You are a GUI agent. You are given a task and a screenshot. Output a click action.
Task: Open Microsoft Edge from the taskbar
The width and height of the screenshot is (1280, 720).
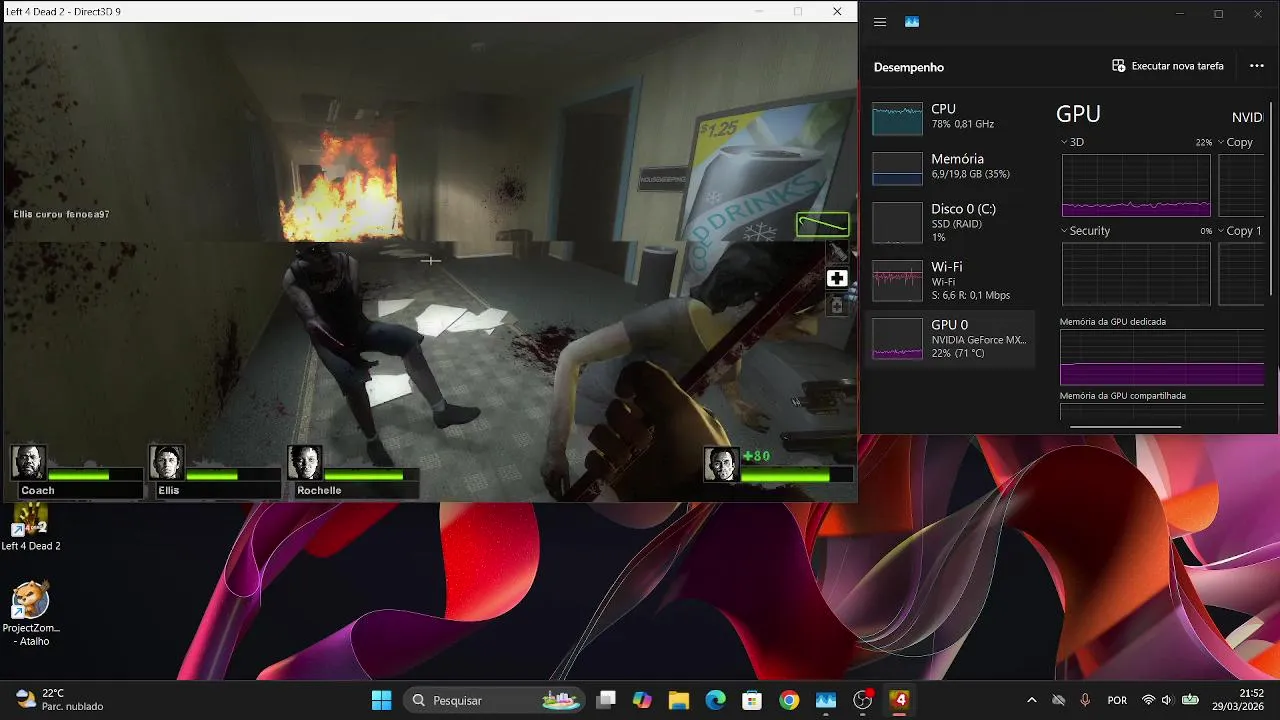coord(716,700)
